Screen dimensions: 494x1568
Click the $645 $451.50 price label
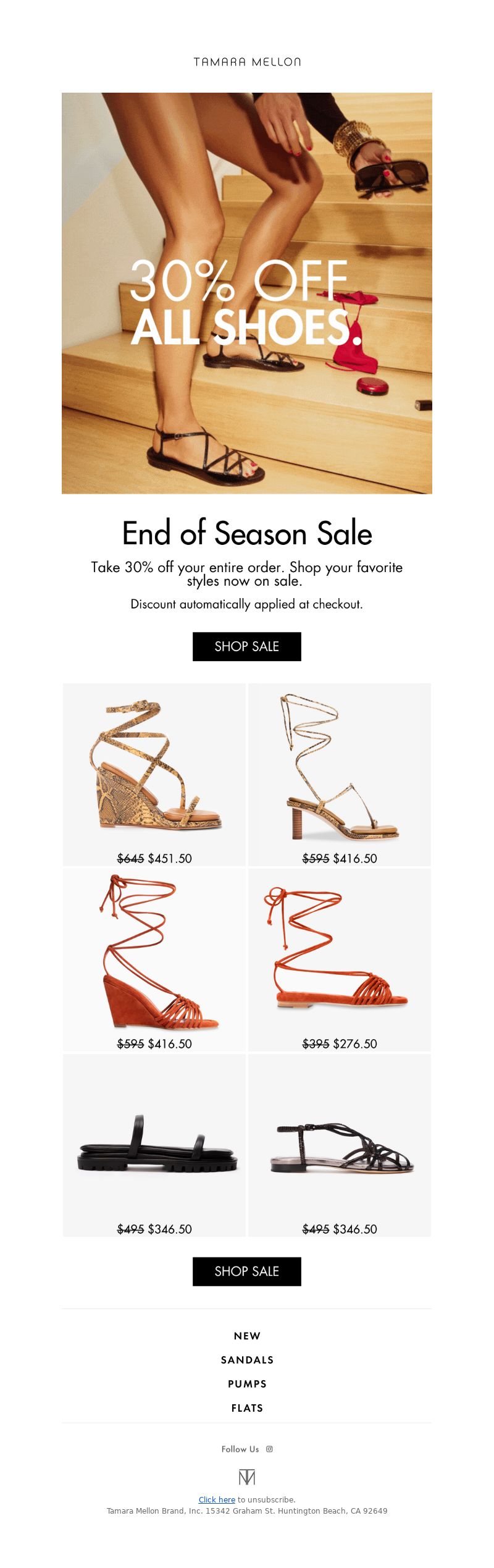coord(154,858)
